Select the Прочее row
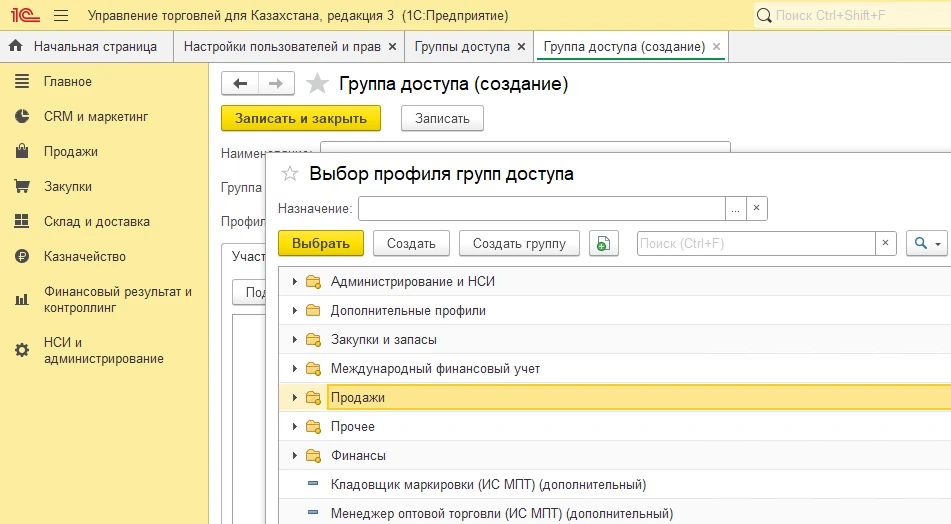 pos(615,426)
